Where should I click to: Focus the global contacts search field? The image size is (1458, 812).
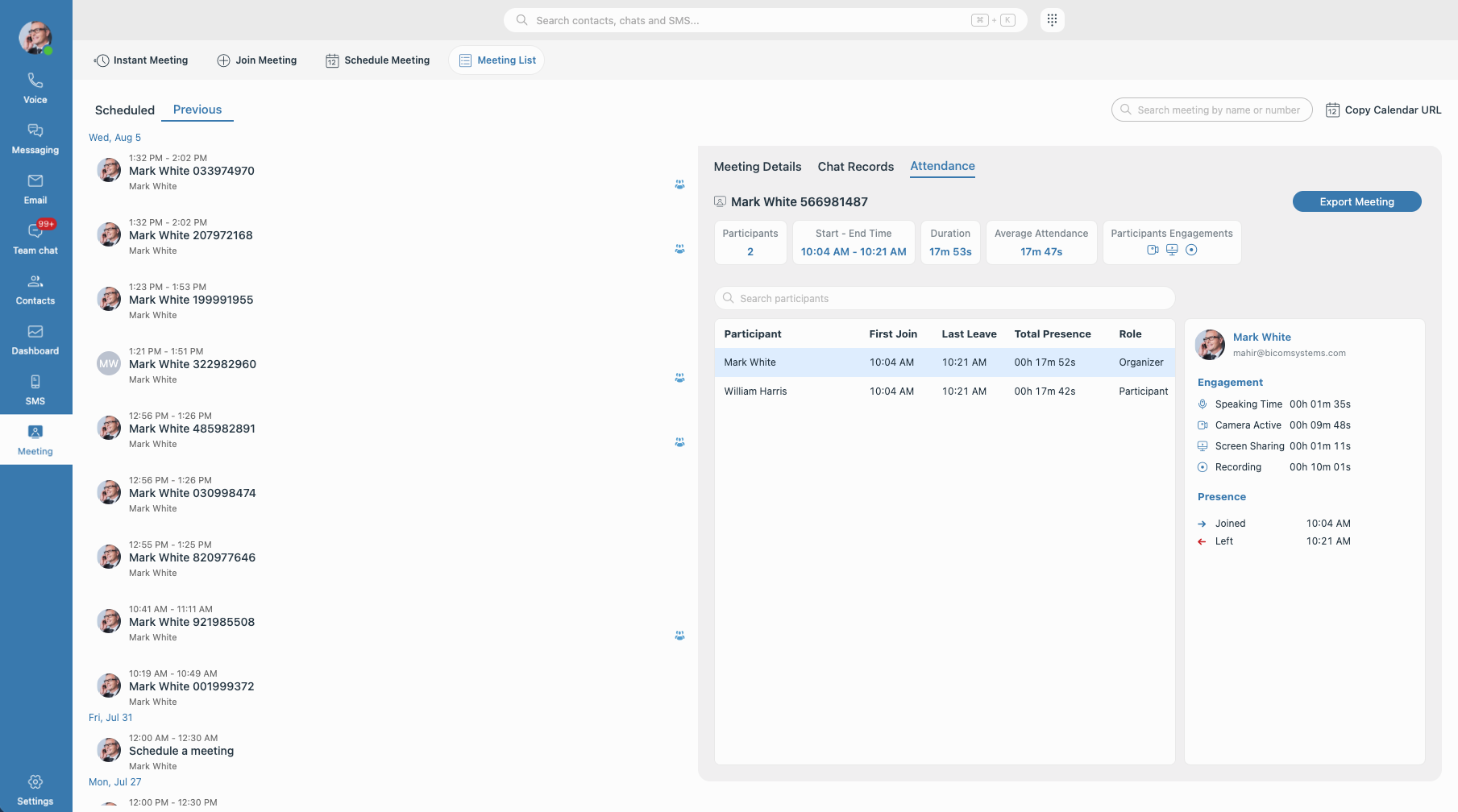tap(766, 20)
